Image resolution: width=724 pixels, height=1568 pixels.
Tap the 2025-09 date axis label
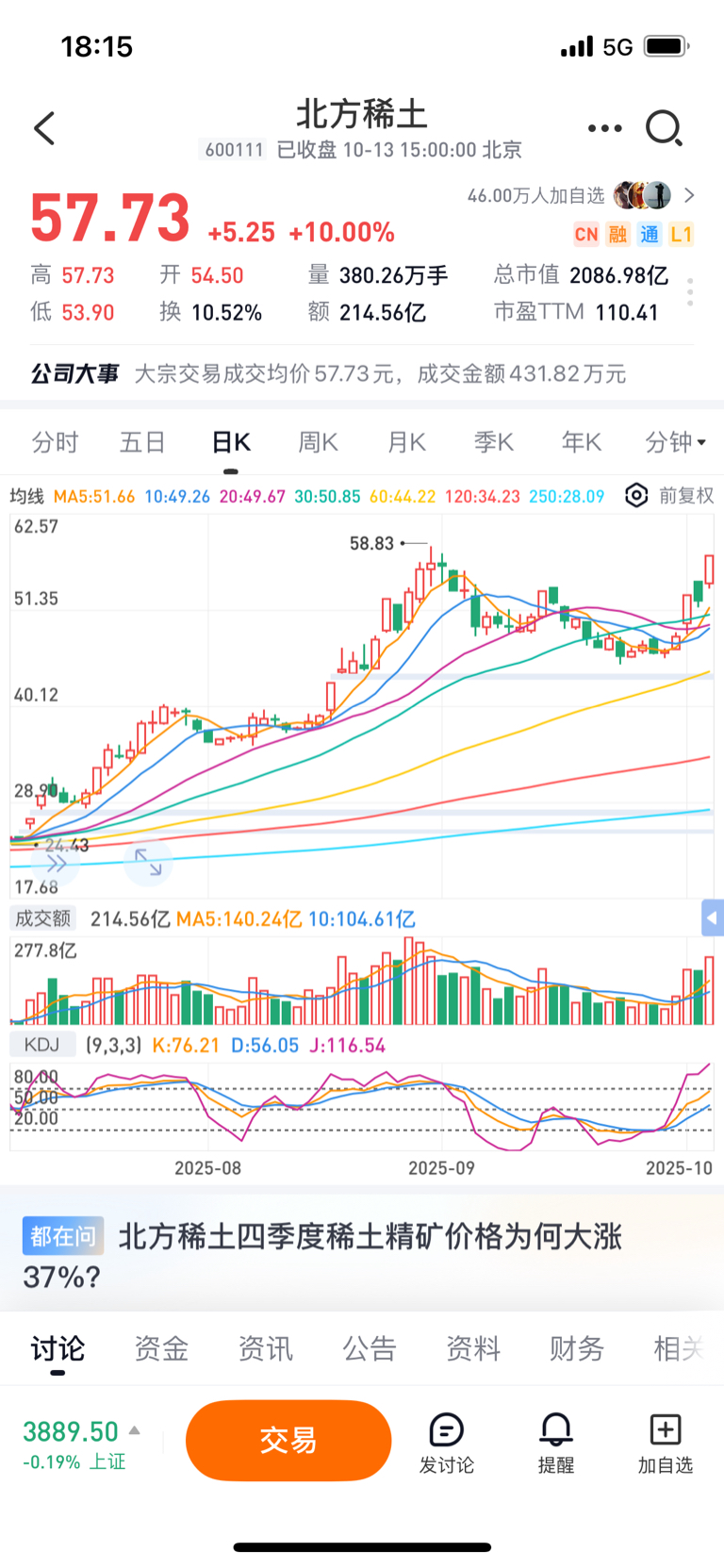click(441, 1168)
